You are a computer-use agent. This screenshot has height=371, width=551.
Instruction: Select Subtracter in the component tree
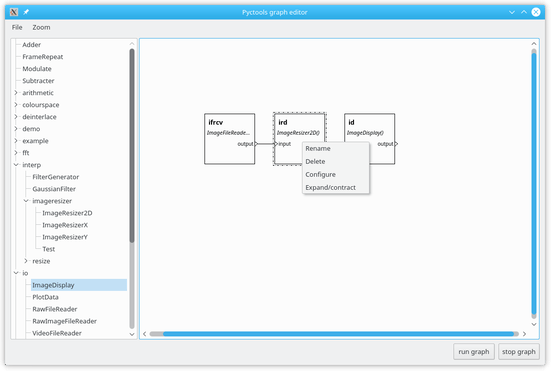pyautogui.click(x=38, y=81)
